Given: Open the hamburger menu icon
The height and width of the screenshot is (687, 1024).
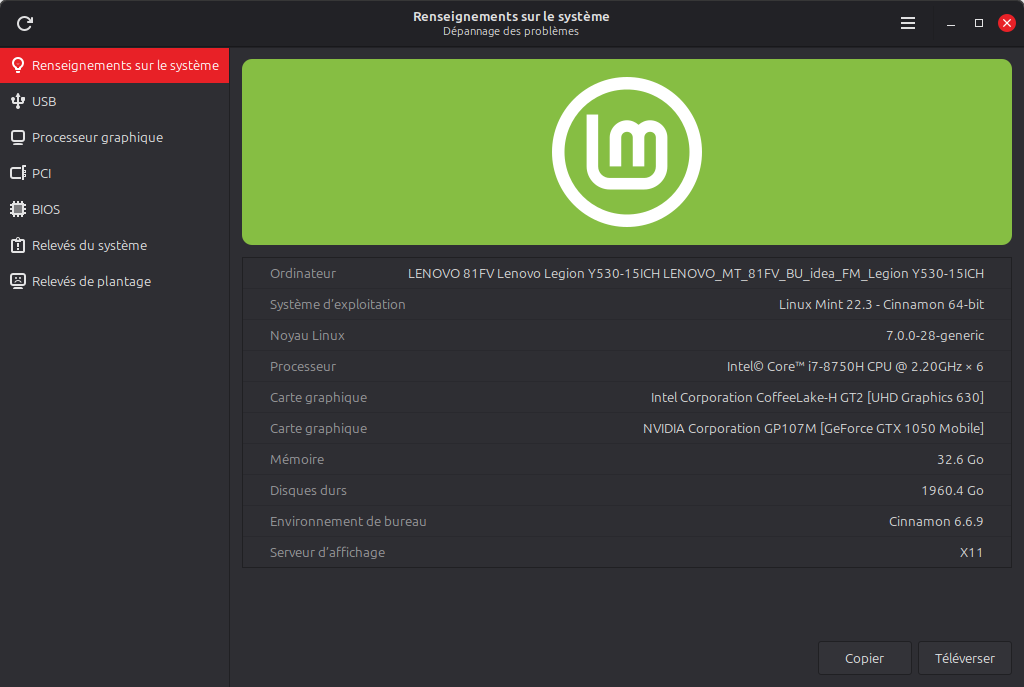Looking at the screenshot, I should click(x=908, y=24).
